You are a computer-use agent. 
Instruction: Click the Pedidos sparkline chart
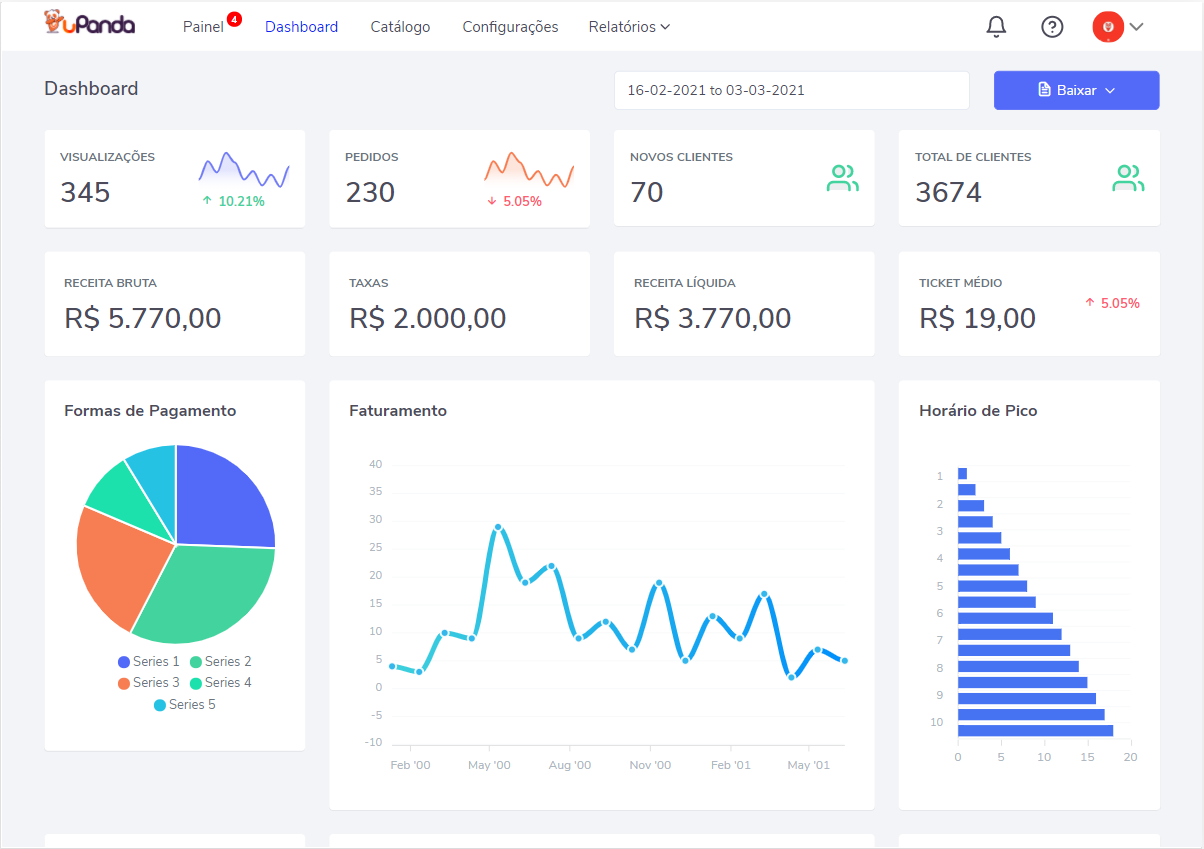(x=529, y=170)
